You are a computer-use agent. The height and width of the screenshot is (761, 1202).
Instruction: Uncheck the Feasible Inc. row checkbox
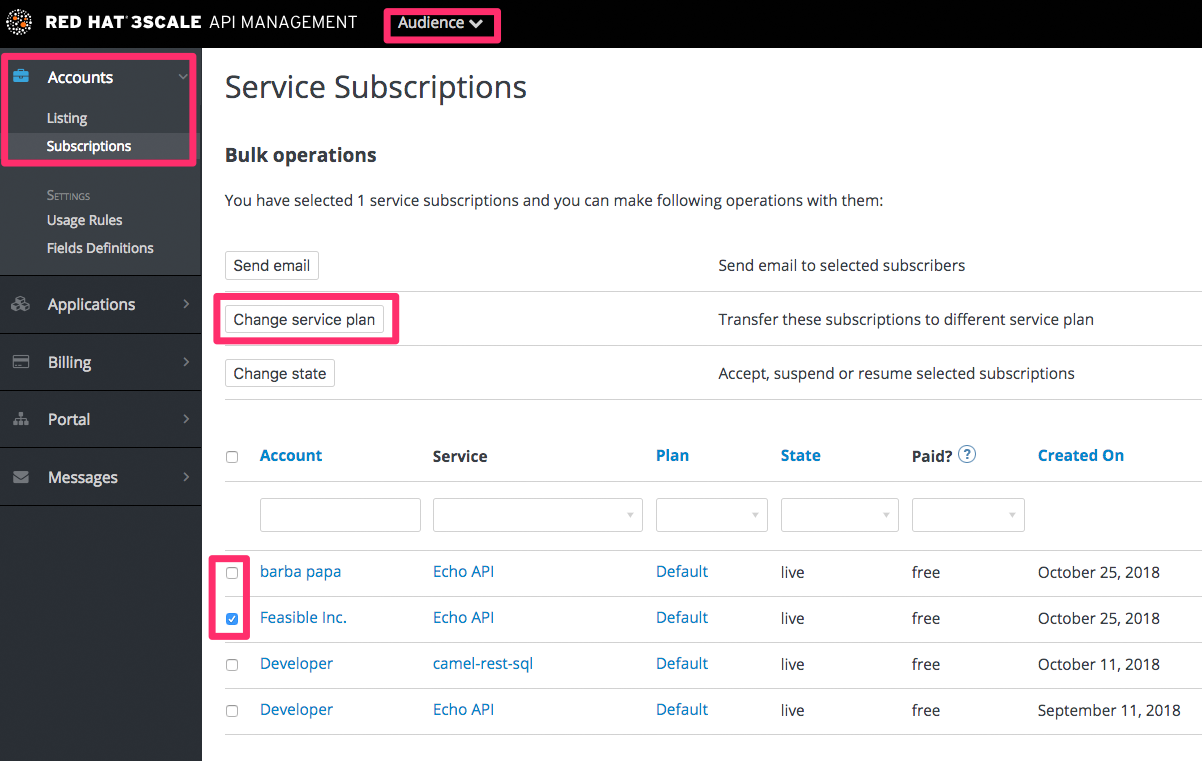point(232,619)
